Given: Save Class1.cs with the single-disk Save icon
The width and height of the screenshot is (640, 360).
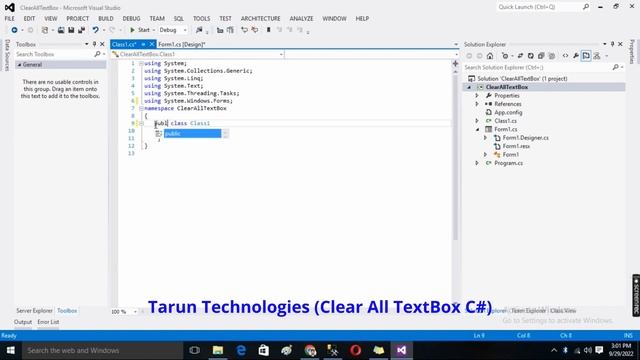Looking at the screenshot, I should pyautogui.click(x=71, y=30).
